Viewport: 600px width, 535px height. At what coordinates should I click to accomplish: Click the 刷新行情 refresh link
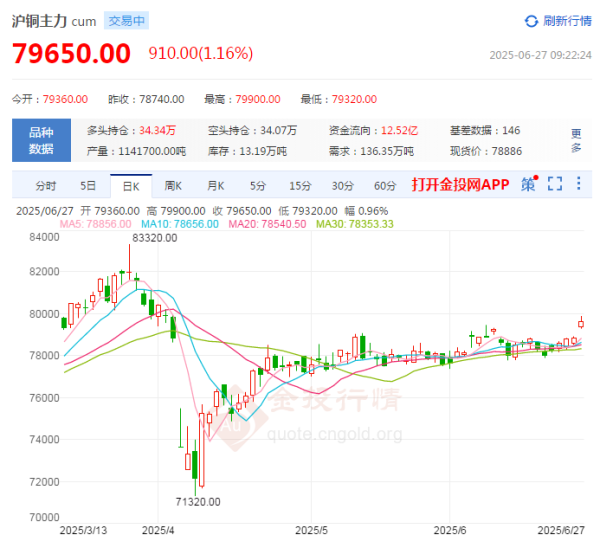[567, 21]
